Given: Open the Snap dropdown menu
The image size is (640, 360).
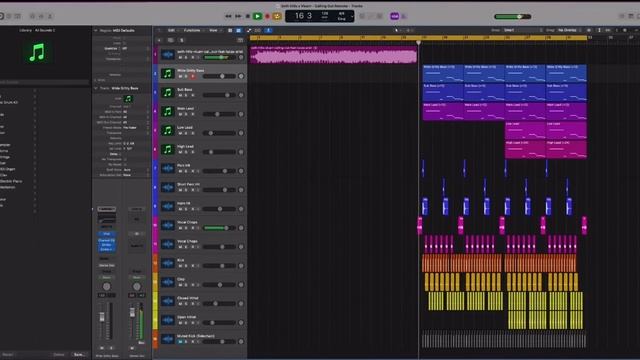Looking at the screenshot, I should point(523,30).
